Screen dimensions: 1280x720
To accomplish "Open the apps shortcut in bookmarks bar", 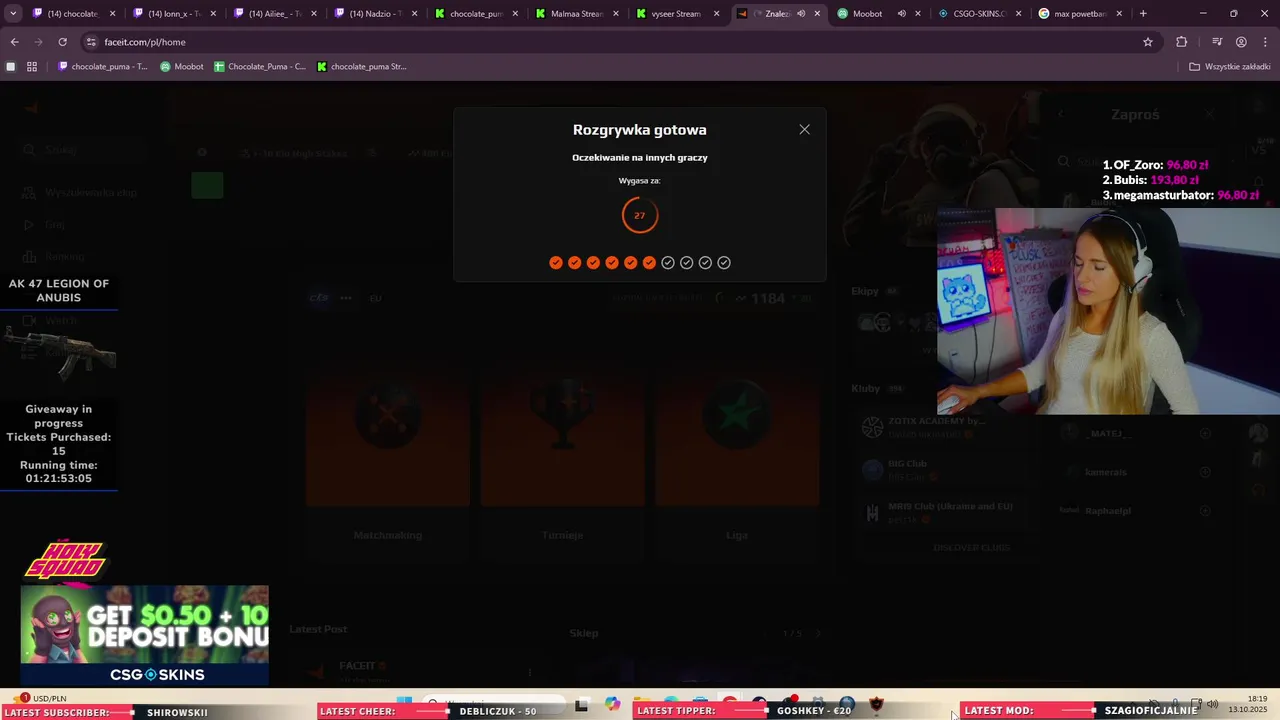I will (x=11, y=67).
